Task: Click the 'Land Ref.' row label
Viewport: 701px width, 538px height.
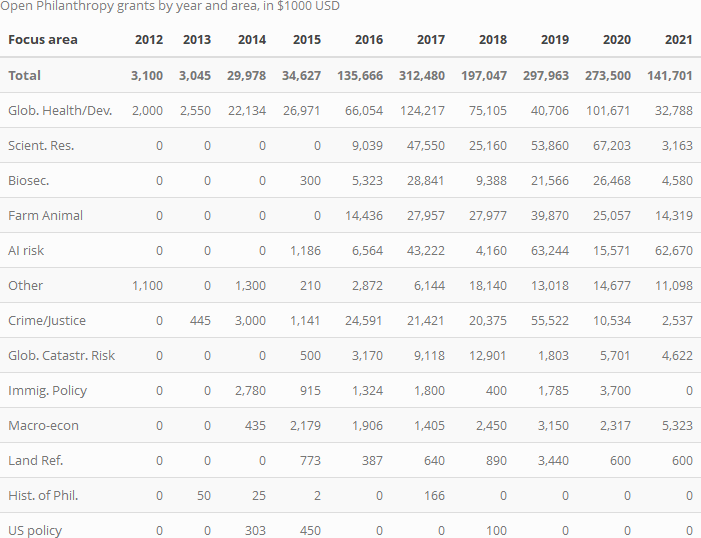Action: [35, 460]
